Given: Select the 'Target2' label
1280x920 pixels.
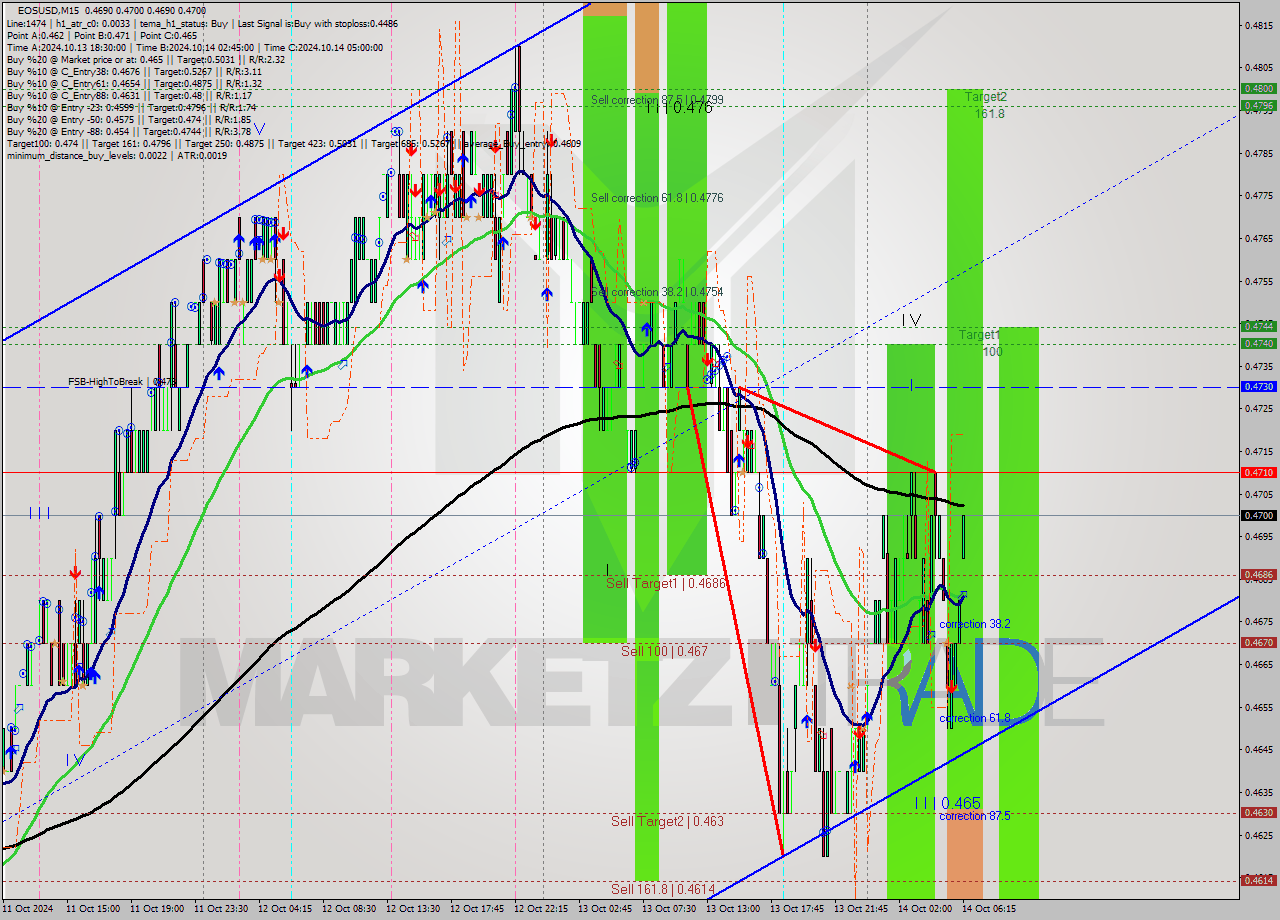Looking at the screenshot, I should click(x=986, y=97).
